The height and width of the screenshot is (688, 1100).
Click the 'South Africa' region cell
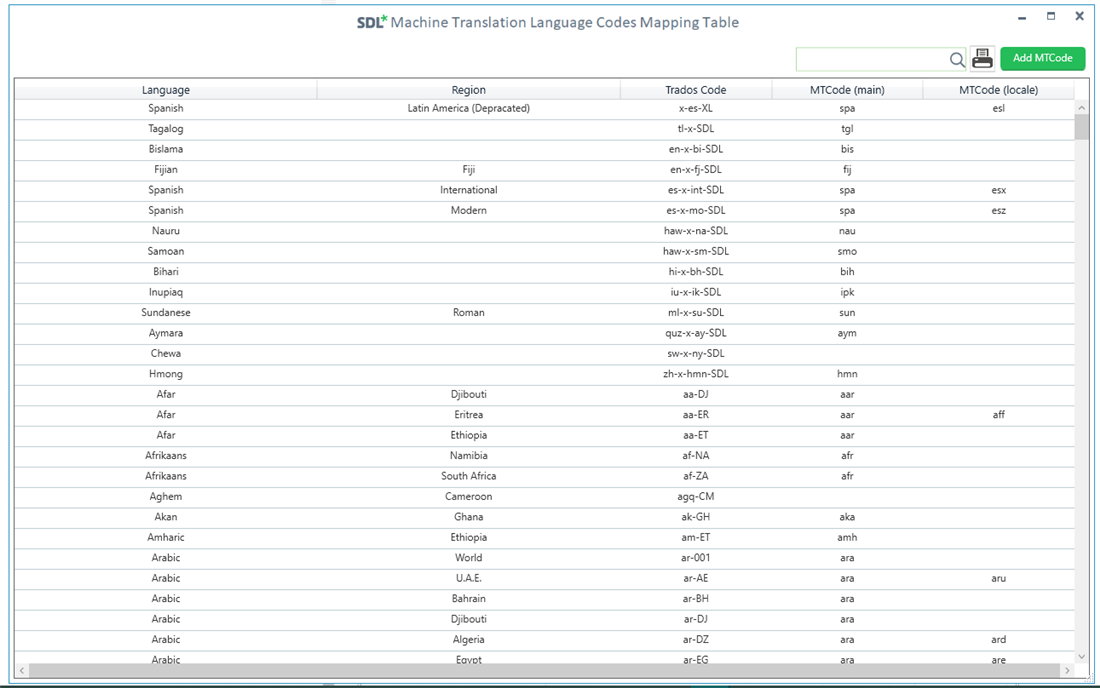tap(469, 475)
